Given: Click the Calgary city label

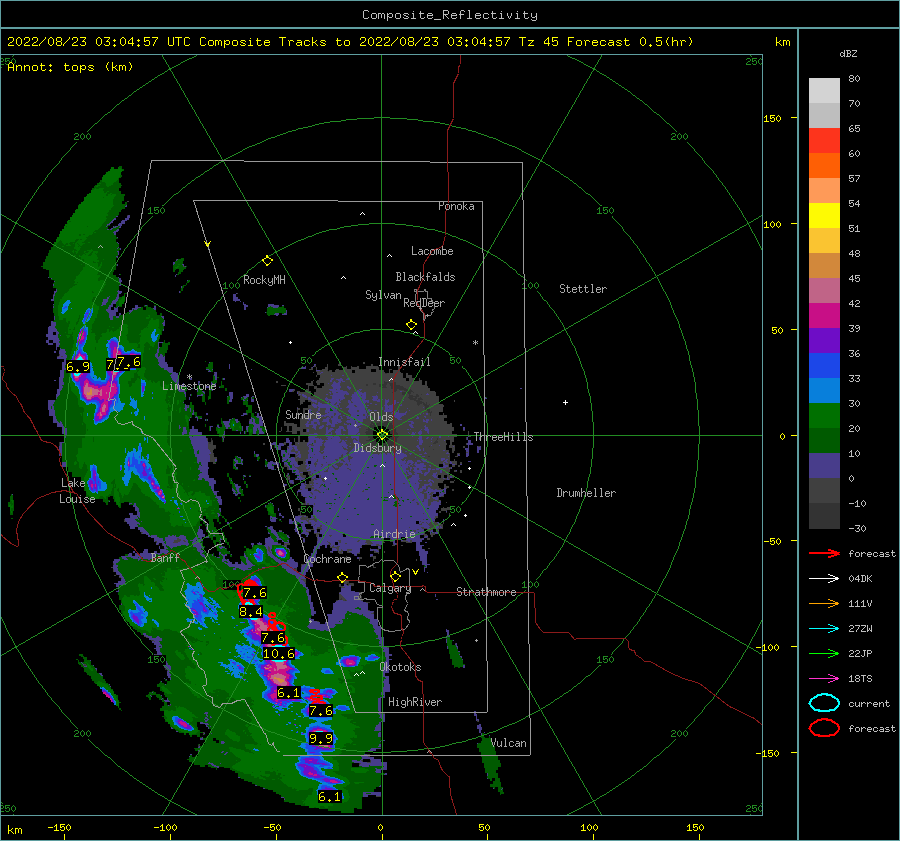Looking at the screenshot, I should pos(390,588).
